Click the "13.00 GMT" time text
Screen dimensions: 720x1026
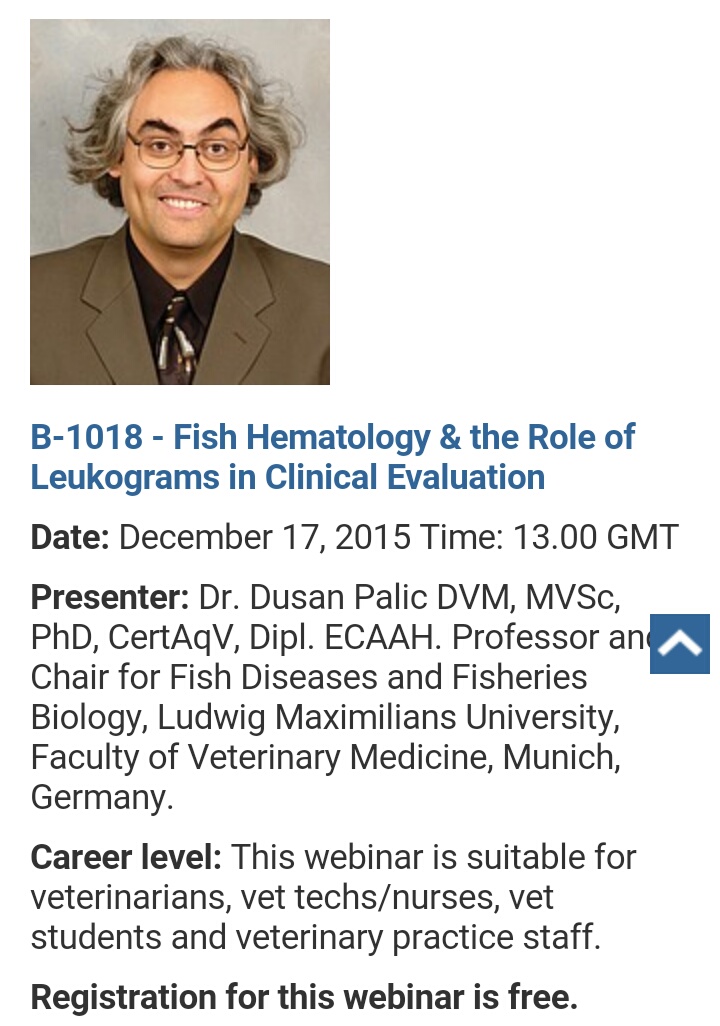(595, 537)
